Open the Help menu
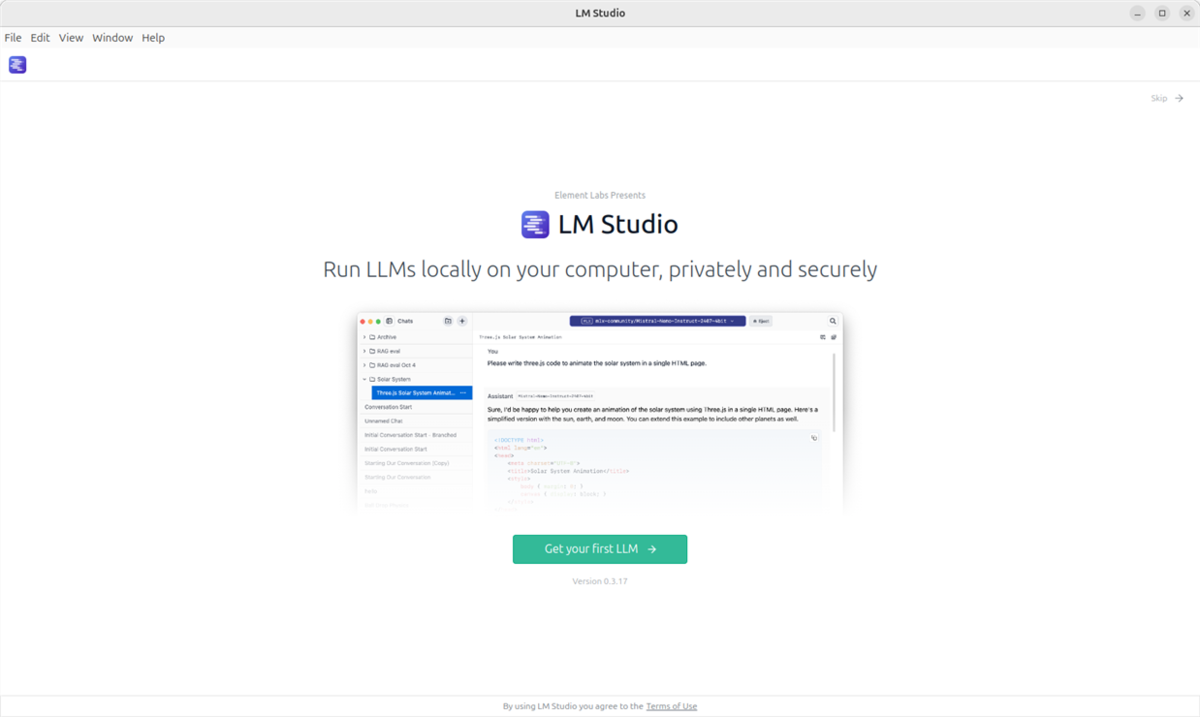Viewport: 1200px width, 717px height. tap(153, 38)
